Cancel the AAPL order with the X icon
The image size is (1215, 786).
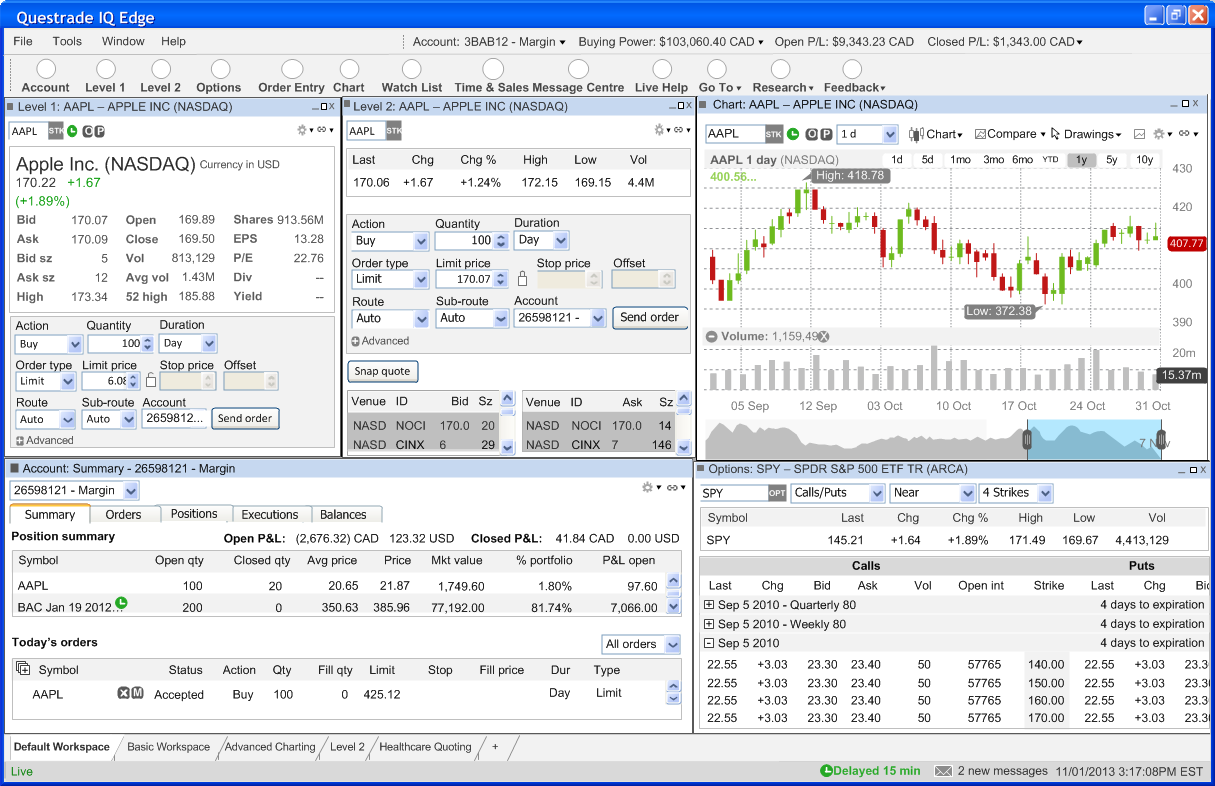pyautogui.click(x=124, y=693)
